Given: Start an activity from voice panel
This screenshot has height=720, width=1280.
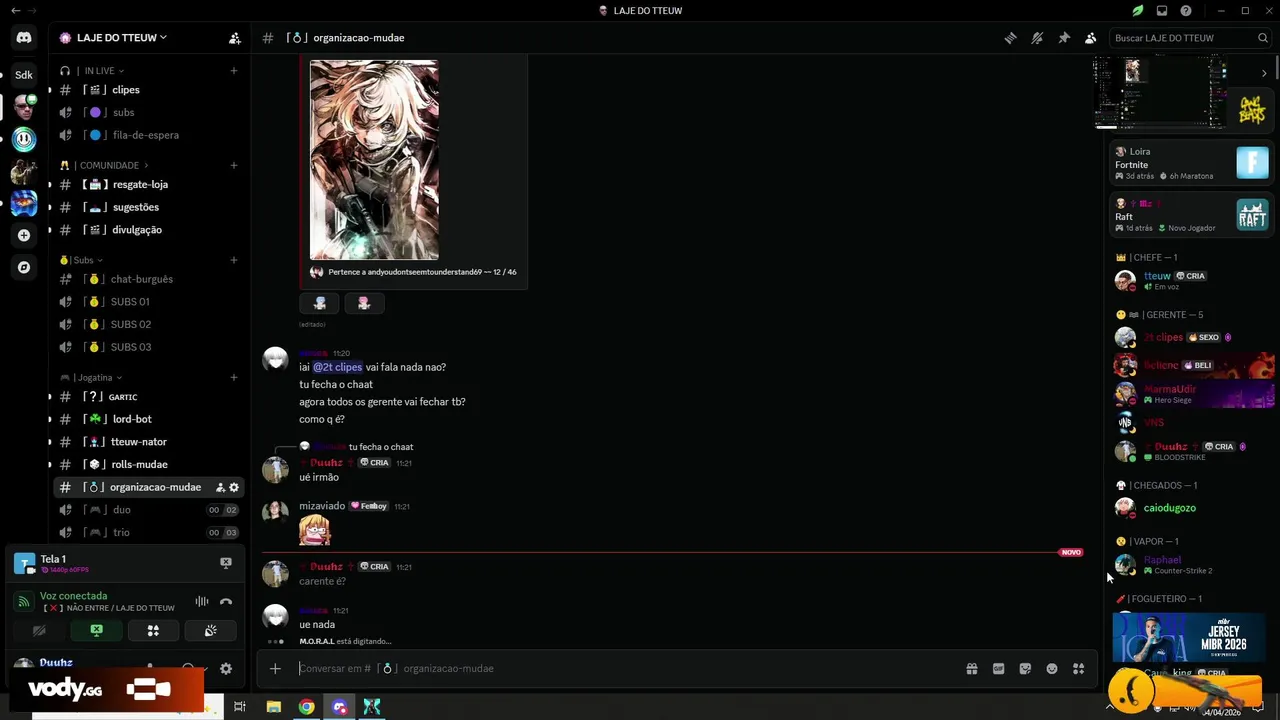Looking at the screenshot, I should pos(153,631).
